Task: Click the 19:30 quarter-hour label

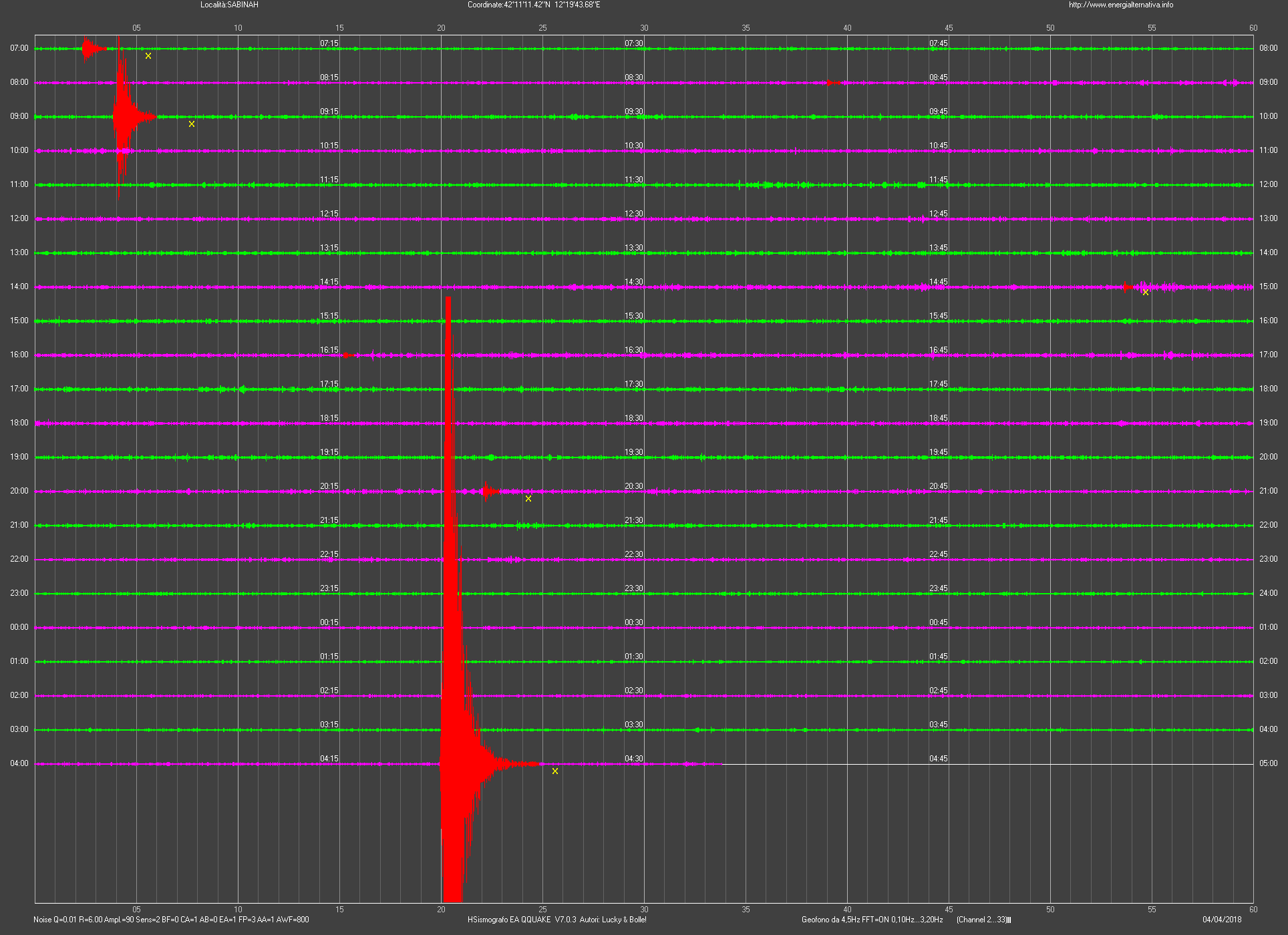Action: pos(634,452)
